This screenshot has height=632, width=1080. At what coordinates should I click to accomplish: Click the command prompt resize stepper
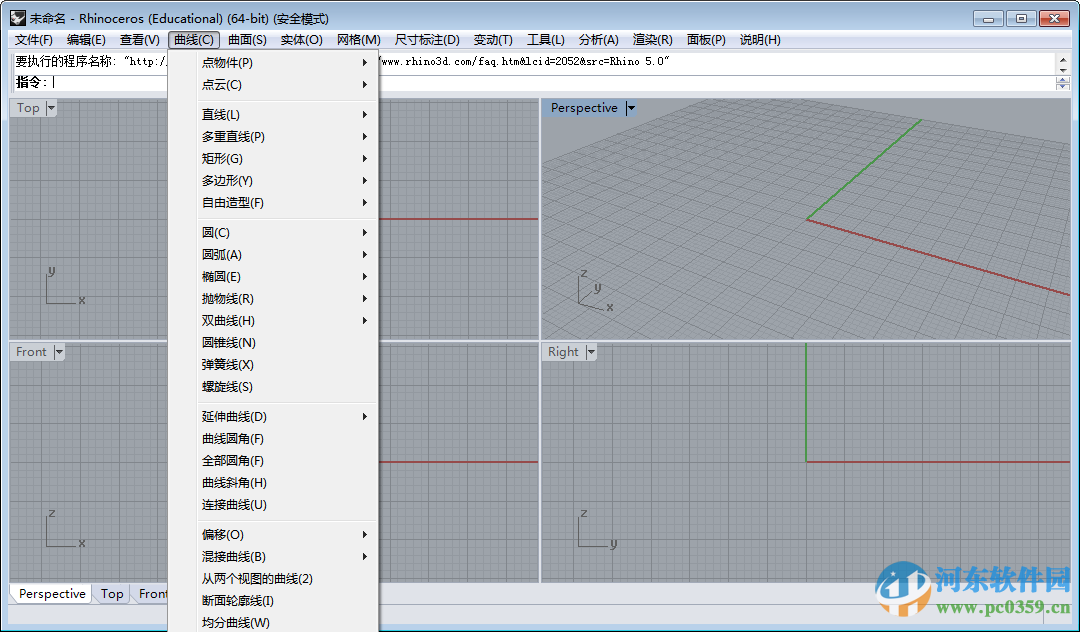point(1063,83)
